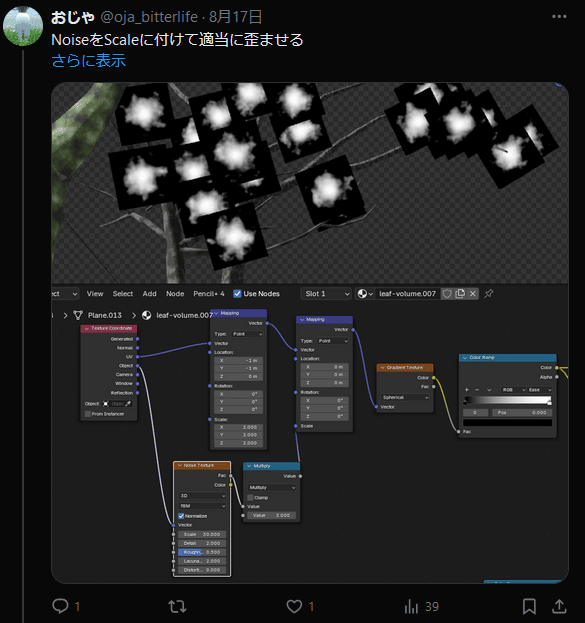Open the Noise Texture fBM type dropdown
The image size is (585, 623).
coord(202,506)
